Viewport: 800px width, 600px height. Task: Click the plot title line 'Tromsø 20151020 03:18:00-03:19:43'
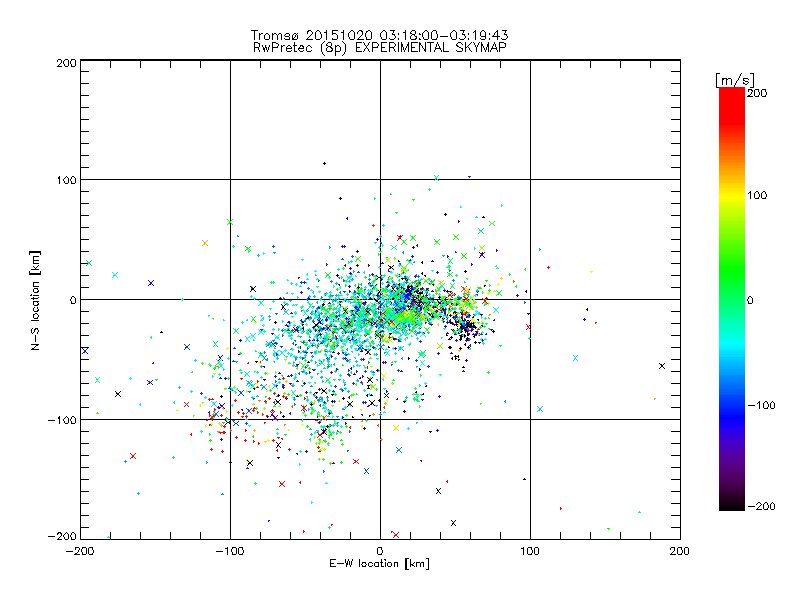[379, 35]
